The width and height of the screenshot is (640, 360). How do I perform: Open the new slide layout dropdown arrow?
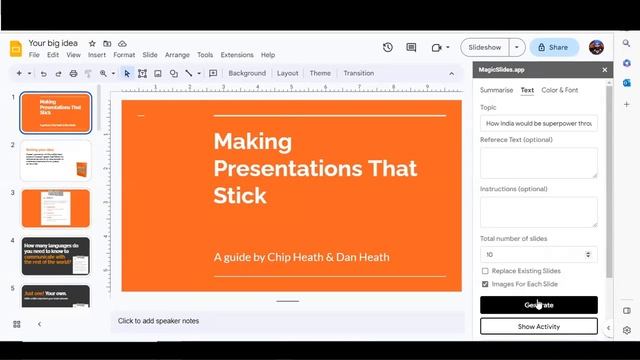click(29, 73)
